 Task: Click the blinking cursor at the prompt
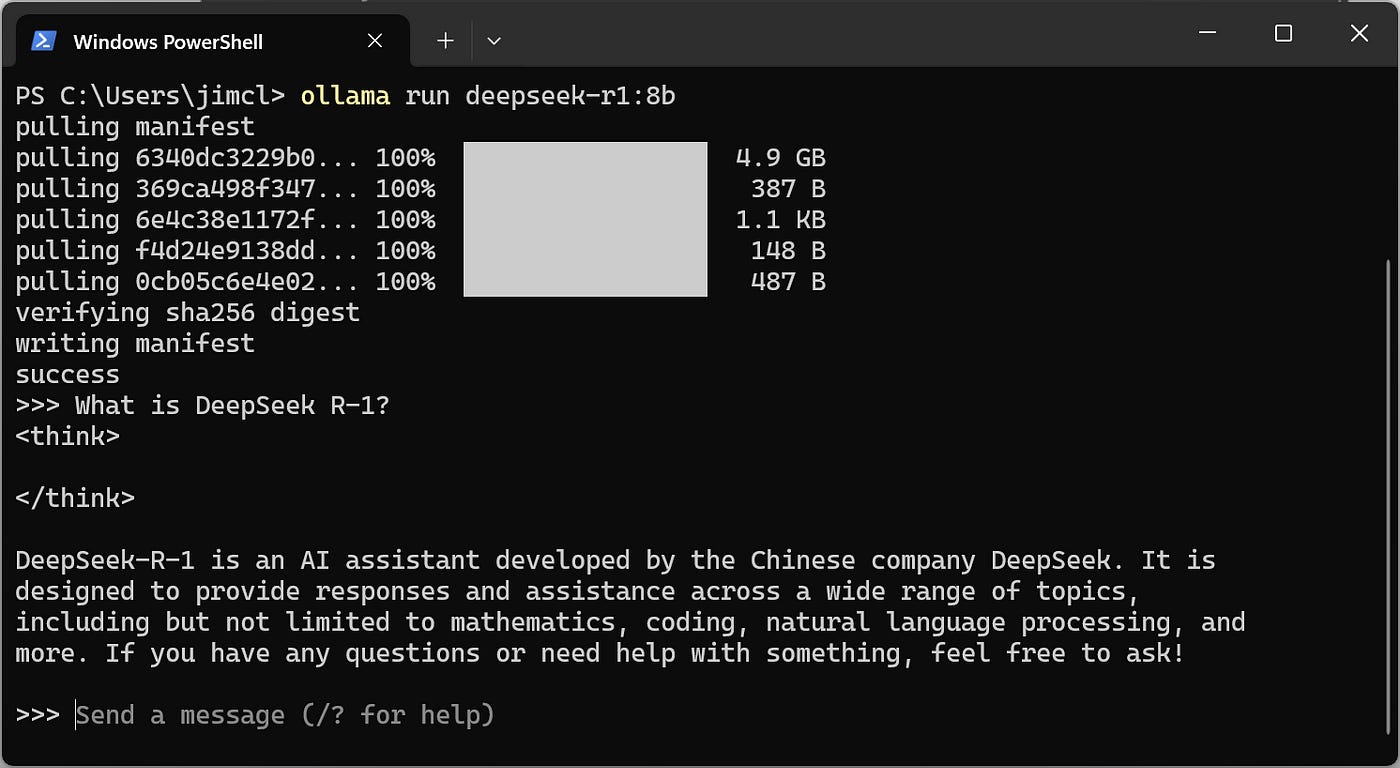(x=76, y=714)
